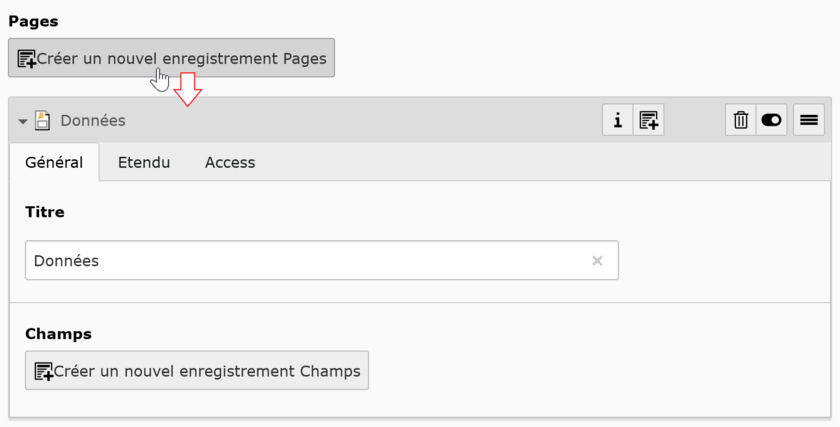Click the Titre field label
This screenshot has height=427, width=840.
click(x=45, y=212)
